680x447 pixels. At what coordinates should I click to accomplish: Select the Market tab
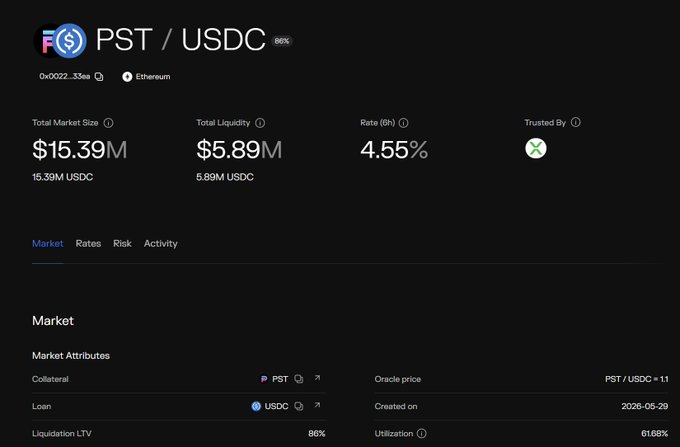(x=48, y=244)
